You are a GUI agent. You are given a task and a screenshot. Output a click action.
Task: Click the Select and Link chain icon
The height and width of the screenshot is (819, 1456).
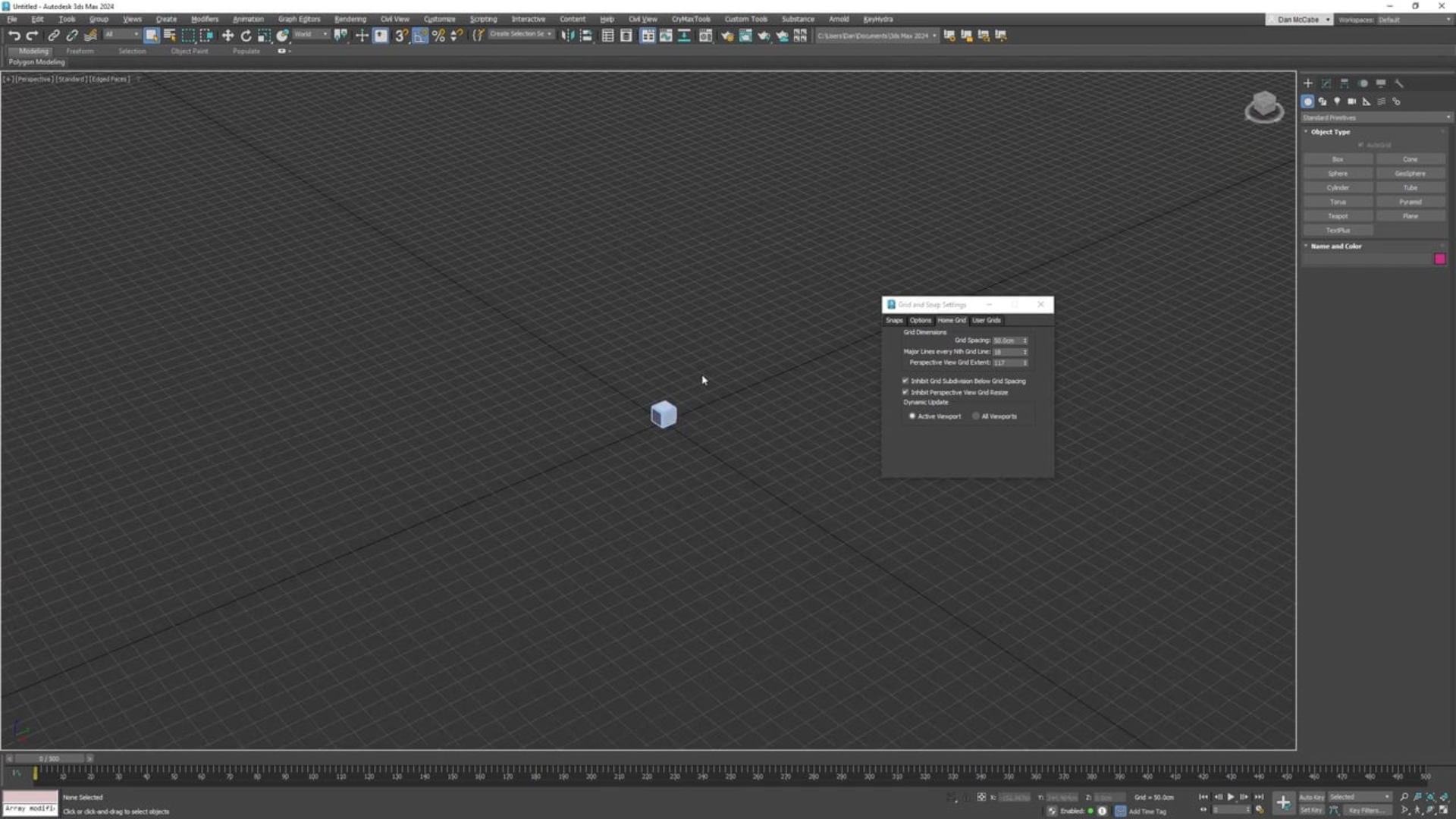[x=53, y=36]
